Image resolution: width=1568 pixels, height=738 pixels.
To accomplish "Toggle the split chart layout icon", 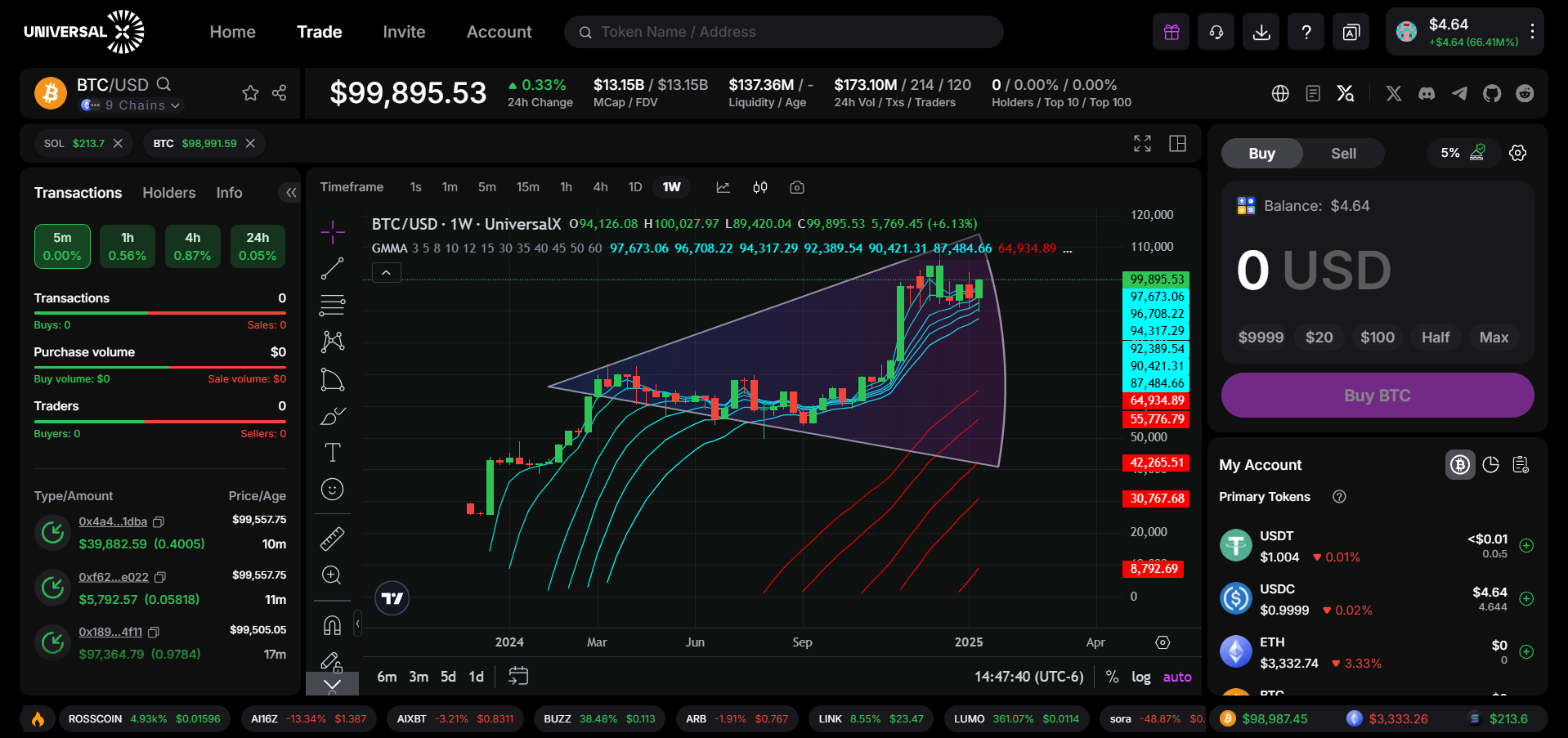I will 1178,144.
